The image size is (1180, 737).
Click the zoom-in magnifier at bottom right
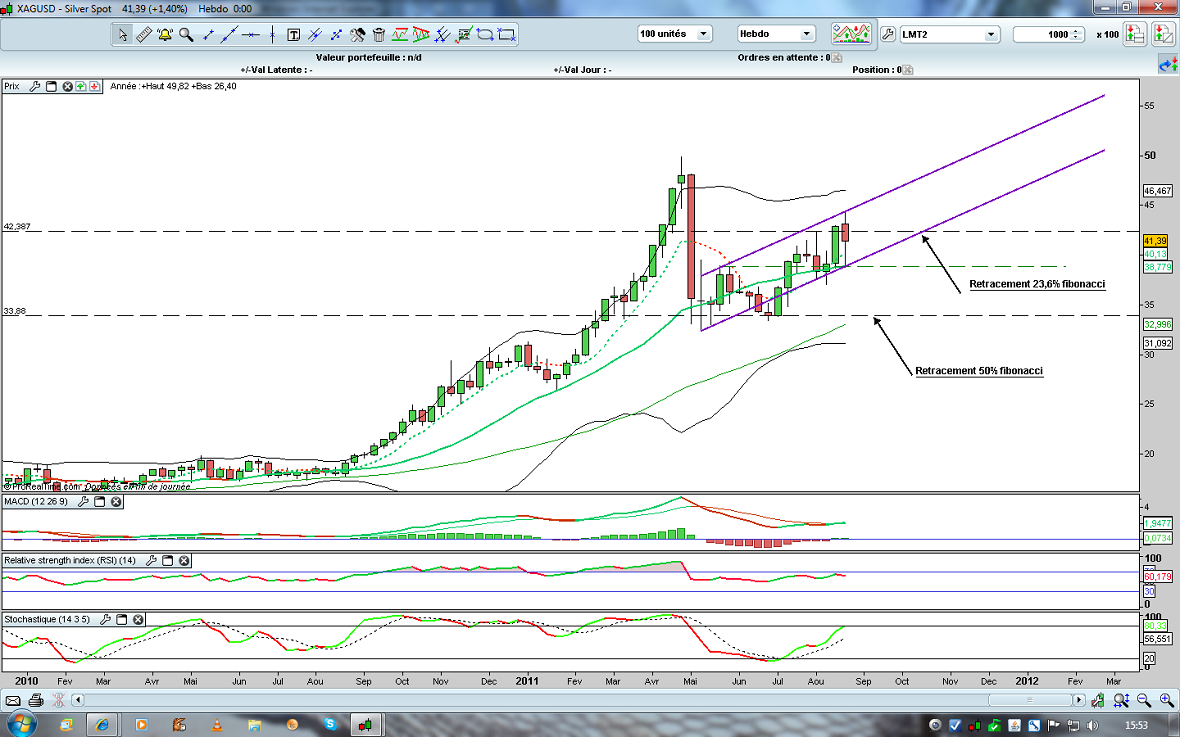pos(1166,700)
